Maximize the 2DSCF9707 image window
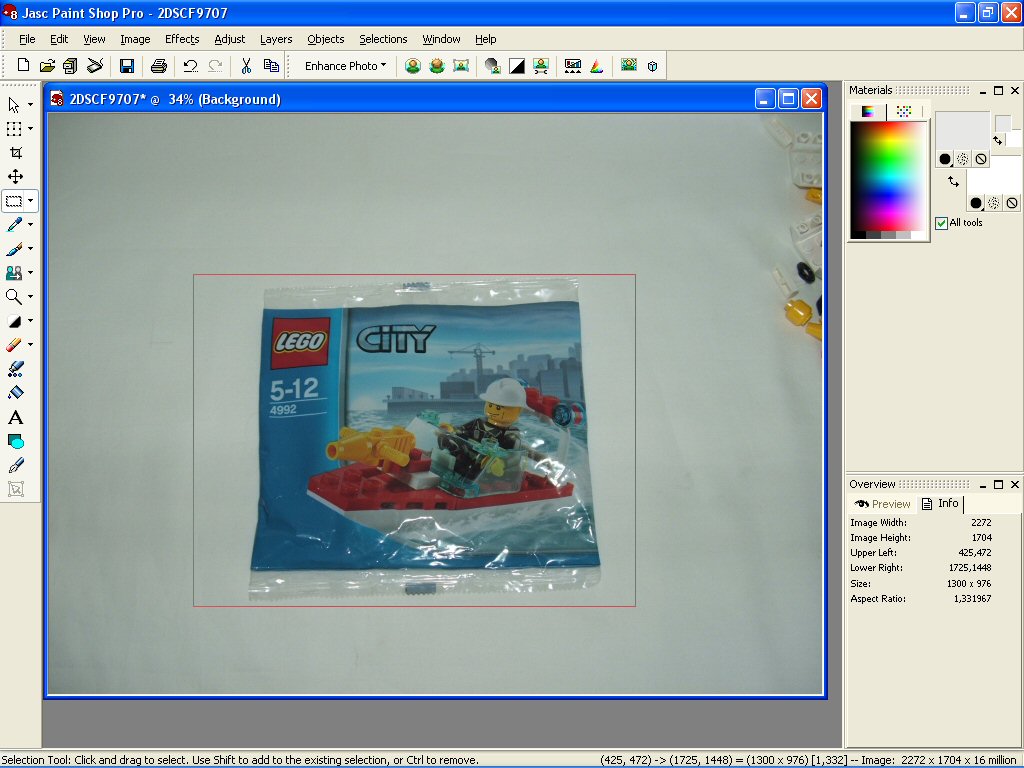 coord(788,99)
